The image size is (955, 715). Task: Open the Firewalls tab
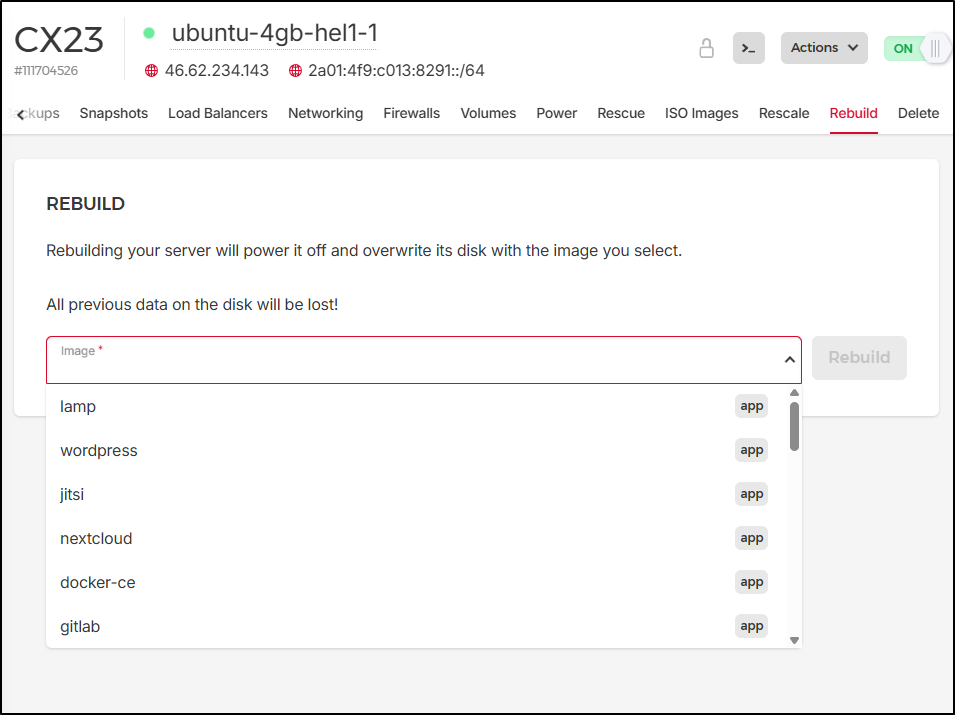click(x=411, y=113)
